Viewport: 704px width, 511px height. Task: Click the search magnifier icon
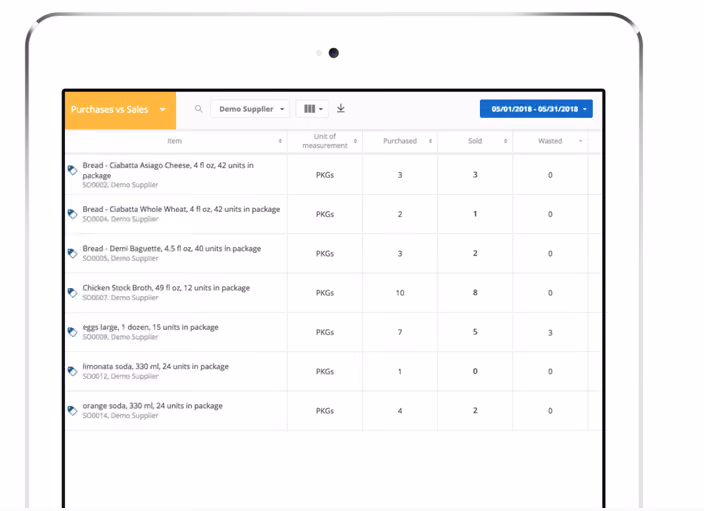pos(198,109)
